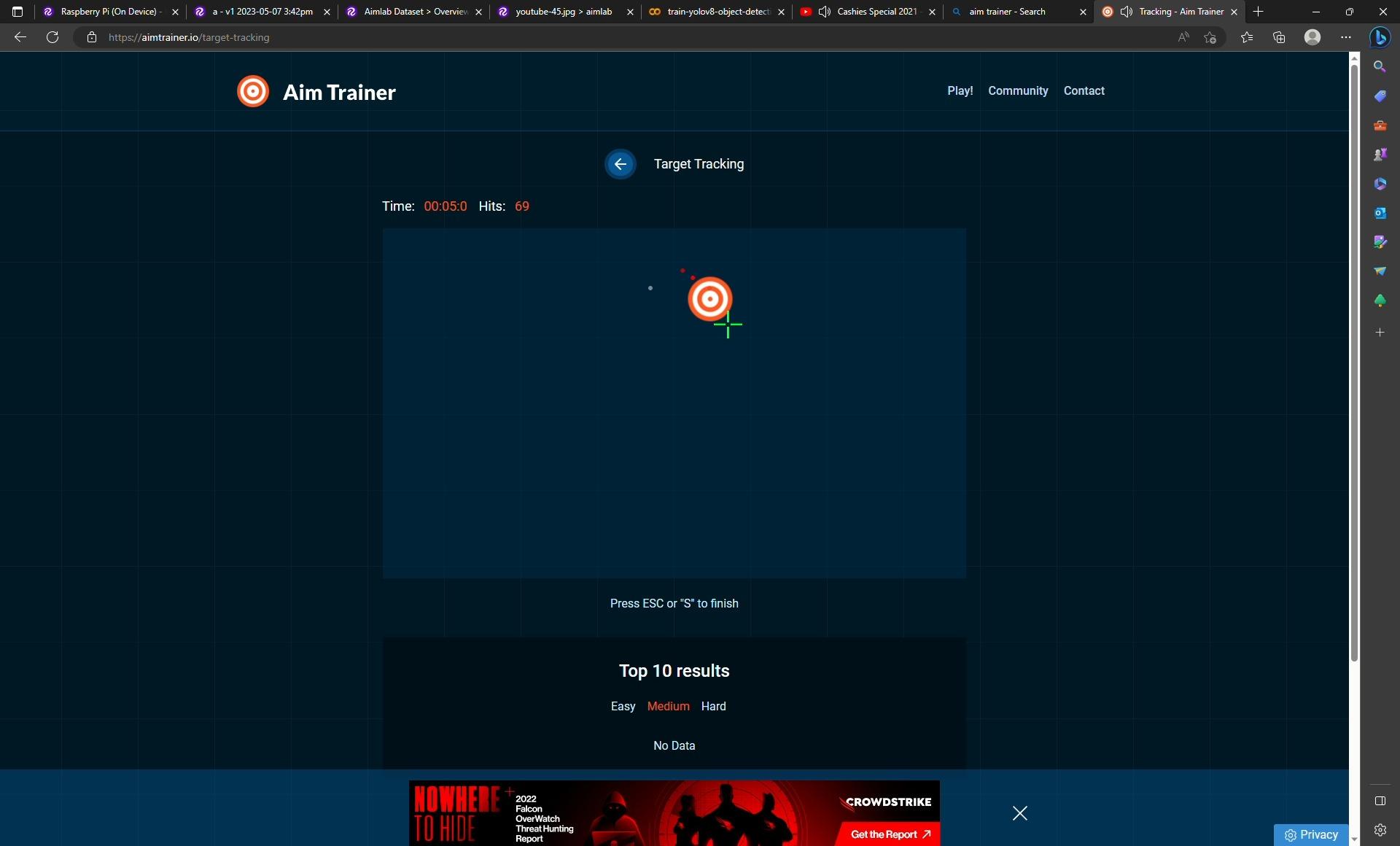Select Medium results filter
This screenshot has height=846, width=1400.
click(668, 706)
